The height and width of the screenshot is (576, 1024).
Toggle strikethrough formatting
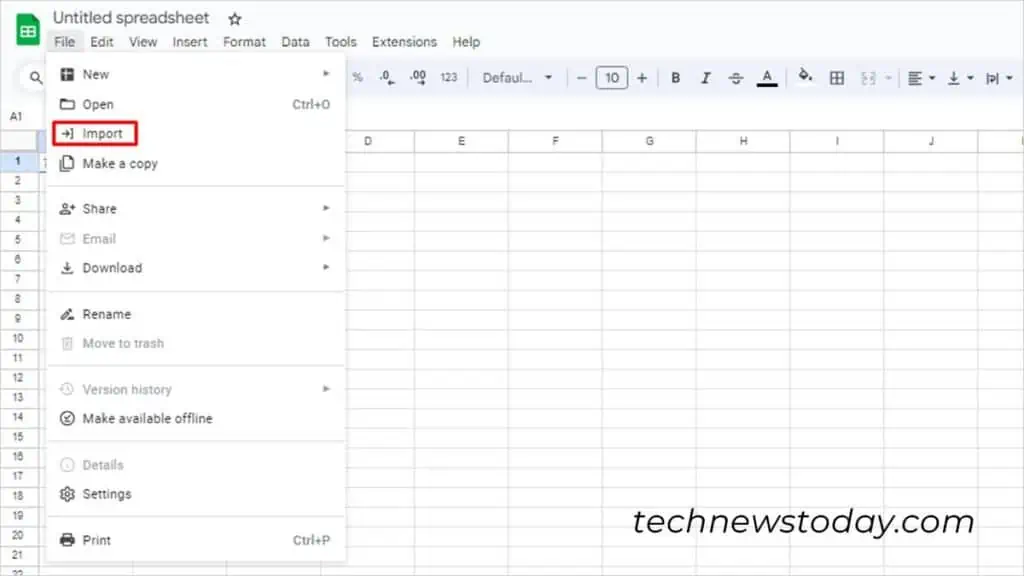[x=736, y=78]
